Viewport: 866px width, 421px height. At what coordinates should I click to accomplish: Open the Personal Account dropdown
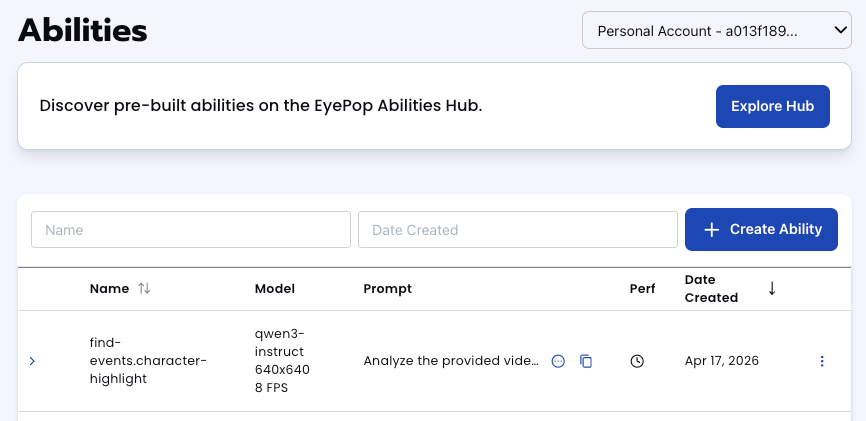pos(716,31)
